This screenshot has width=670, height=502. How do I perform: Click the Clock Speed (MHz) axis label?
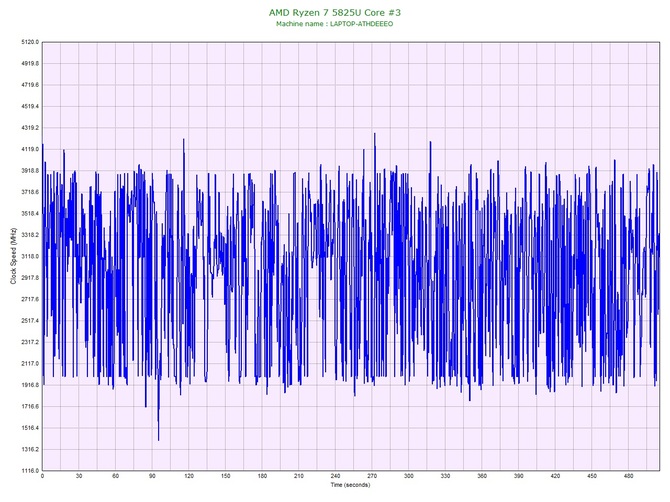click(x=13, y=256)
